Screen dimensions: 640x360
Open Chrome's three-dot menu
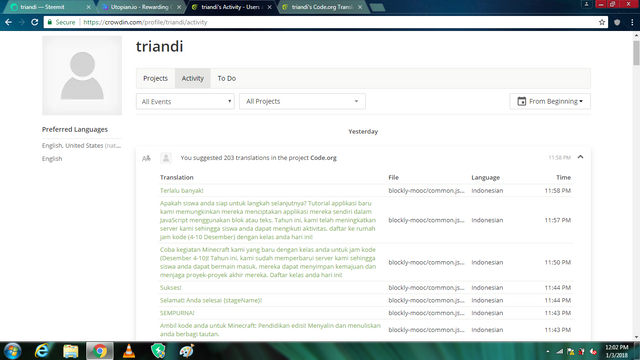point(632,22)
